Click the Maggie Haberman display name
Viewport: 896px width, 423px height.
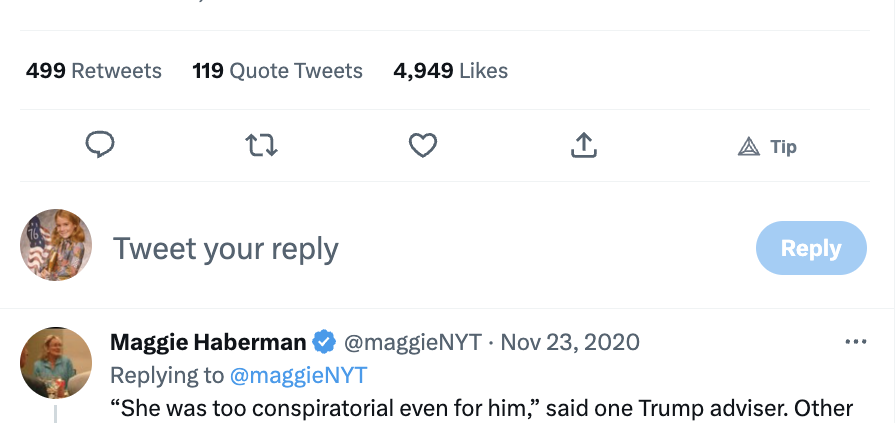click(208, 343)
